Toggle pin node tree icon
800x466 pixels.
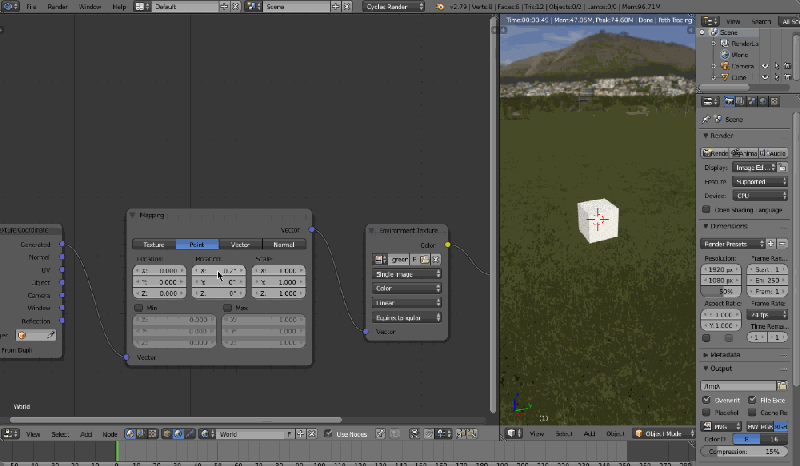380,434
